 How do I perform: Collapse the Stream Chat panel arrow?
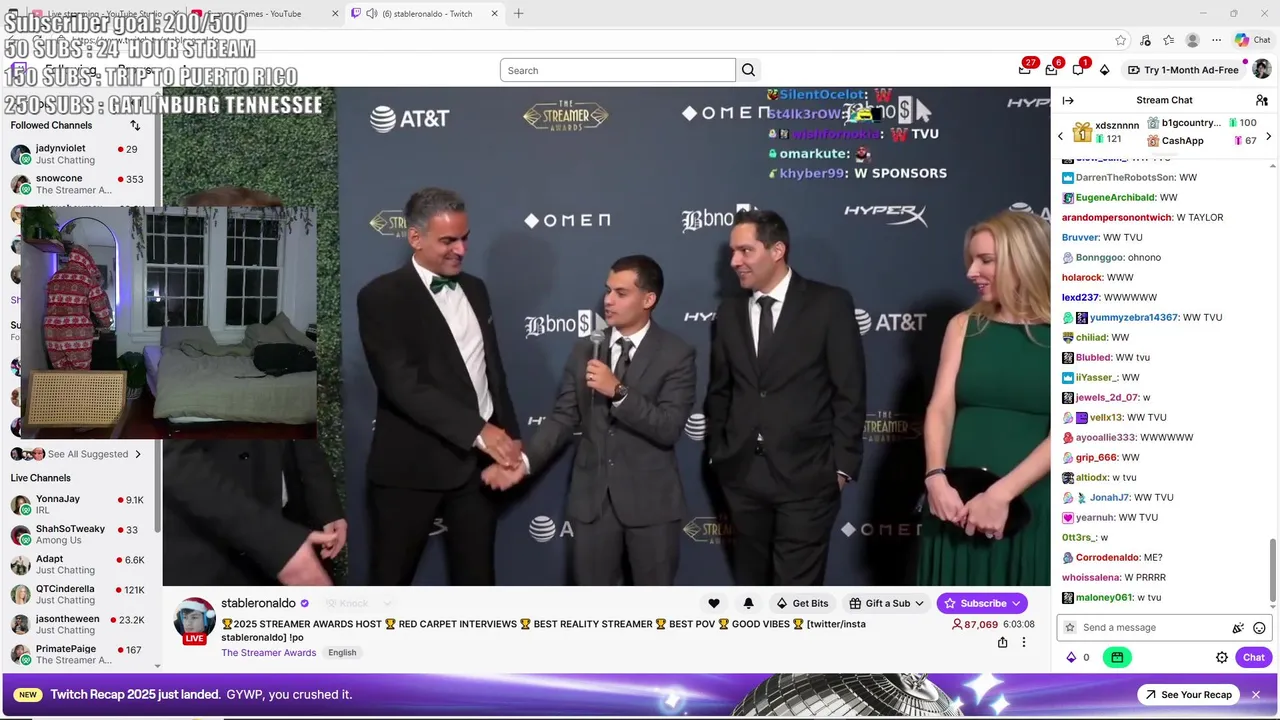click(x=1068, y=100)
